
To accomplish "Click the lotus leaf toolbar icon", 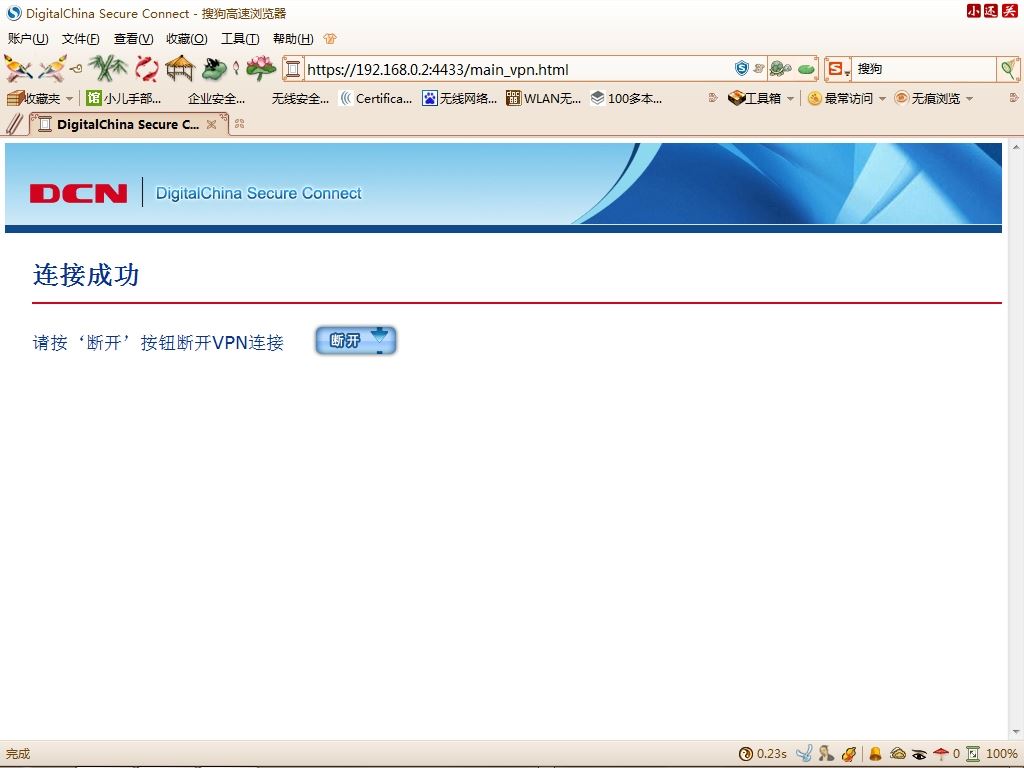I will (214, 69).
